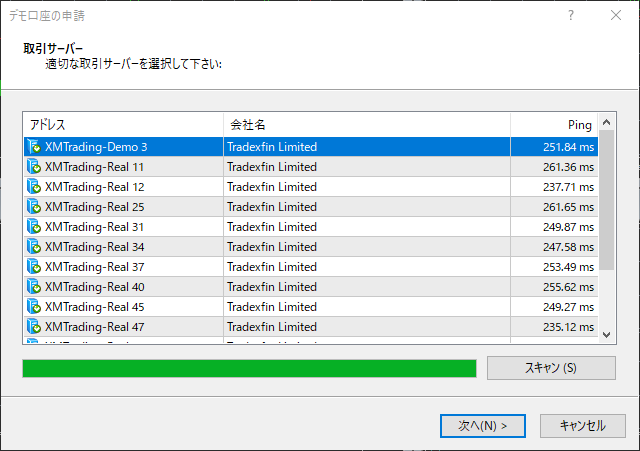Click the server icon beside XMTrading-Real 40

click(34, 287)
